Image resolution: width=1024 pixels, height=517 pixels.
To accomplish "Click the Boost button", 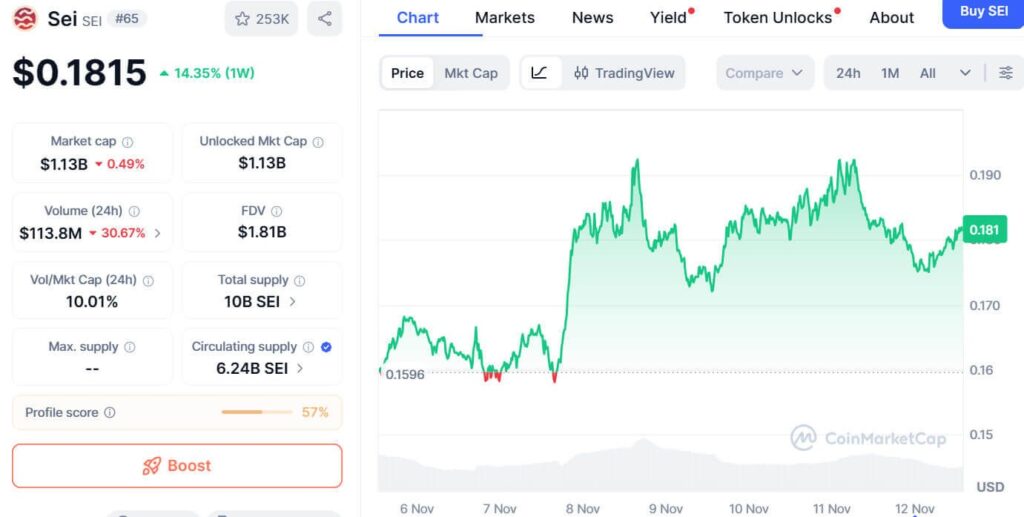I will click(177, 466).
